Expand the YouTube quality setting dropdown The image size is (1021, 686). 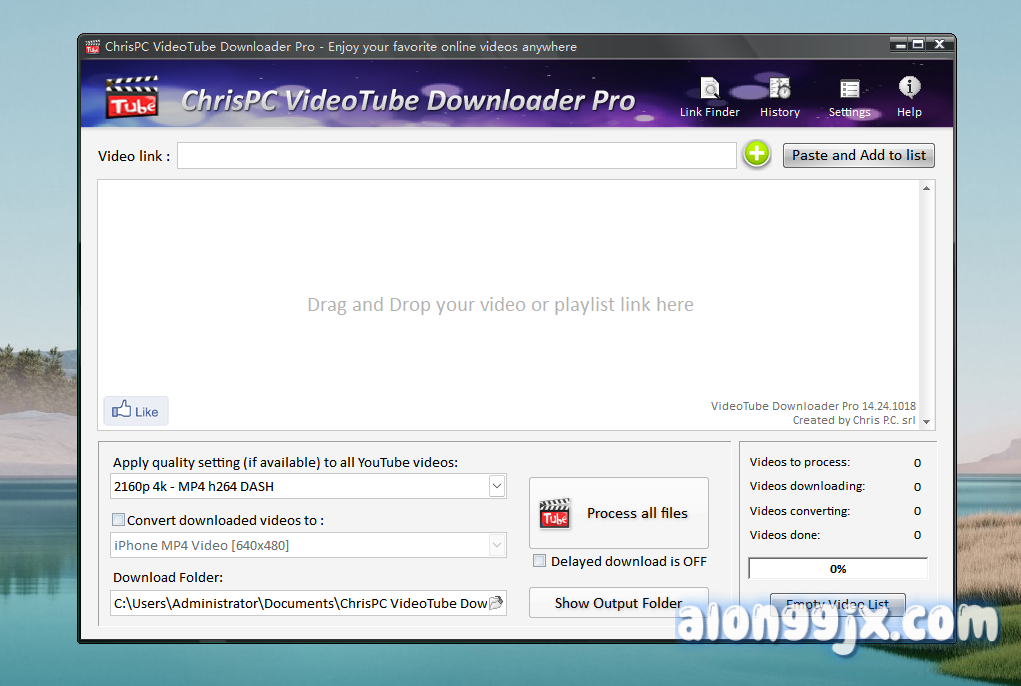point(496,486)
